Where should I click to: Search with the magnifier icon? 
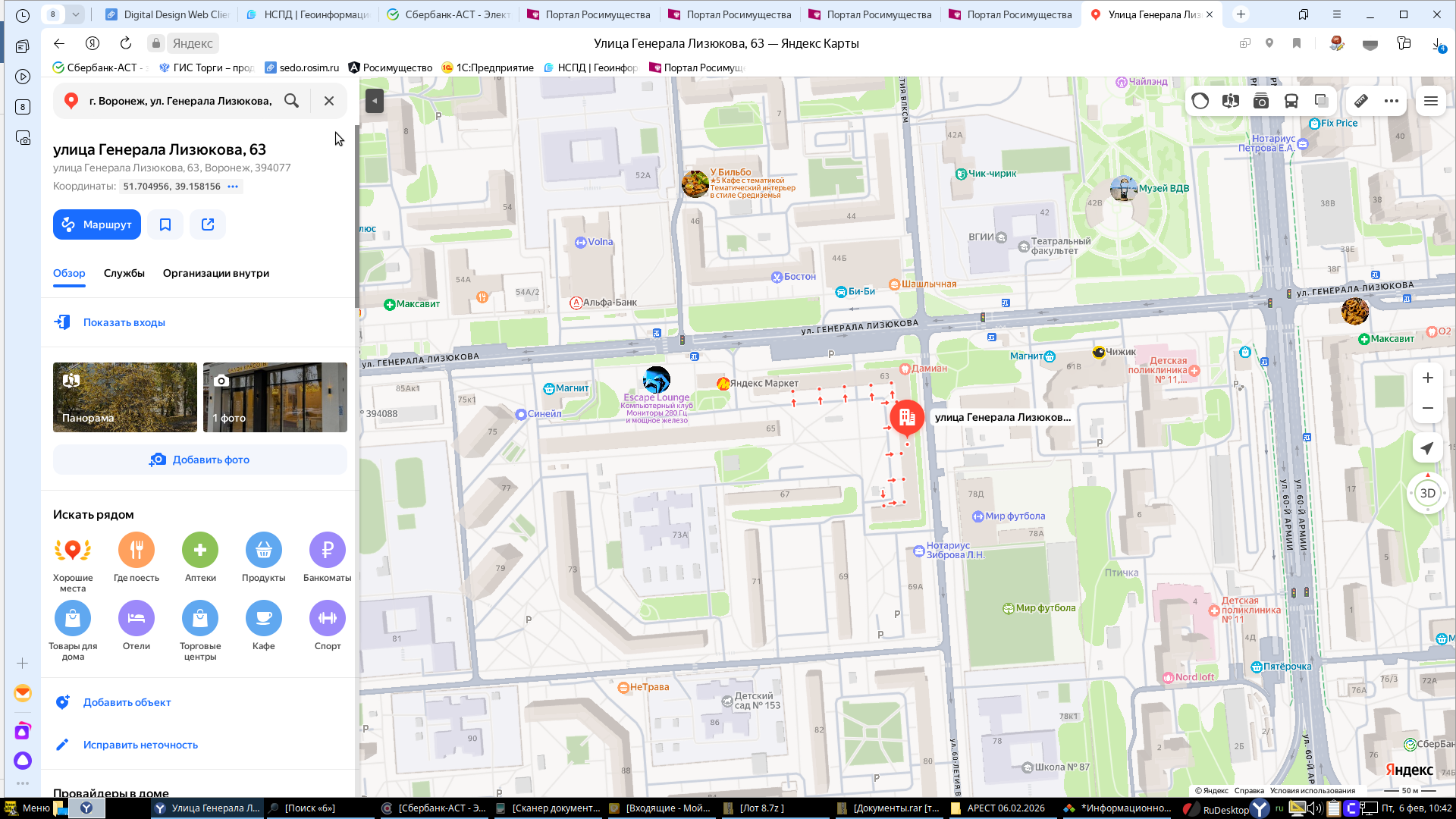coord(291,101)
